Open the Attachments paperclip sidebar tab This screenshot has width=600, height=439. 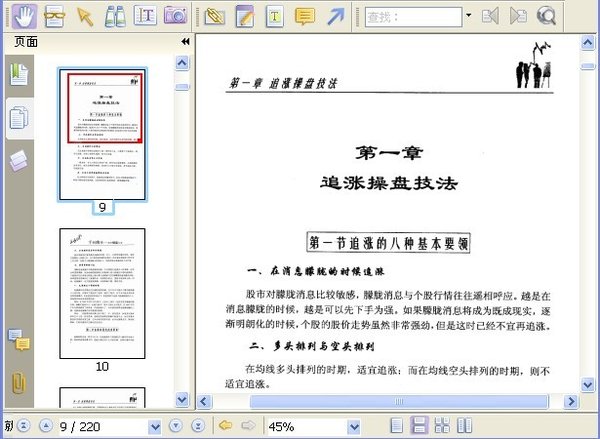[x=19, y=382]
